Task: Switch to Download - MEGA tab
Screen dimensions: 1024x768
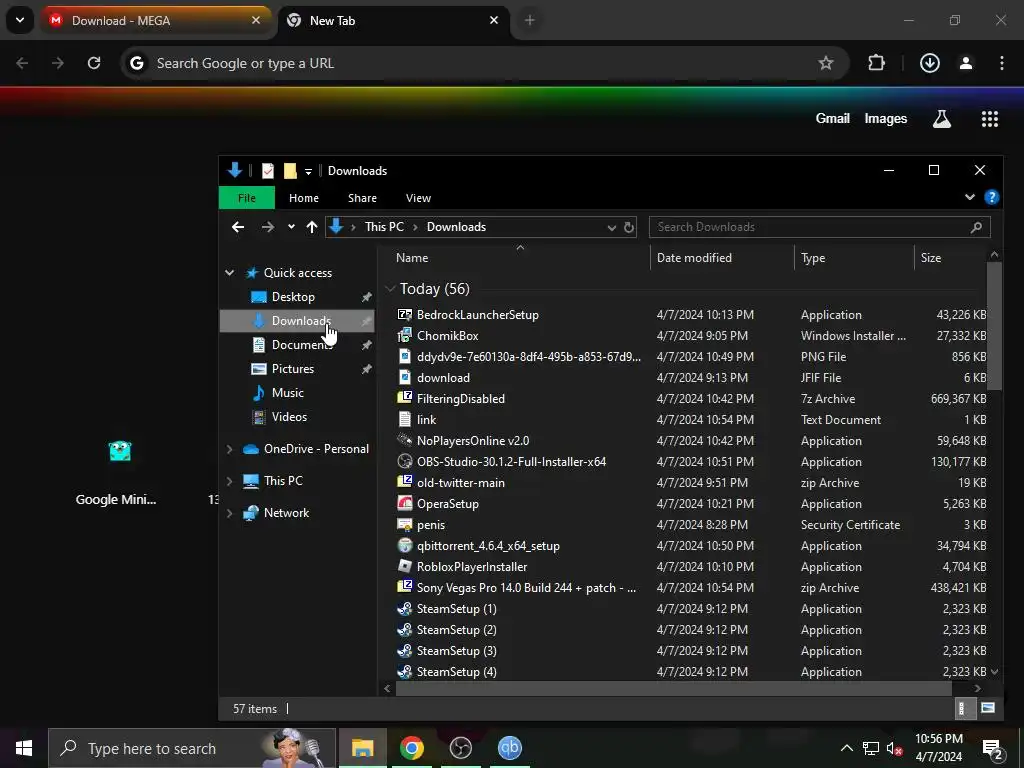Action: pyautogui.click(x=155, y=20)
